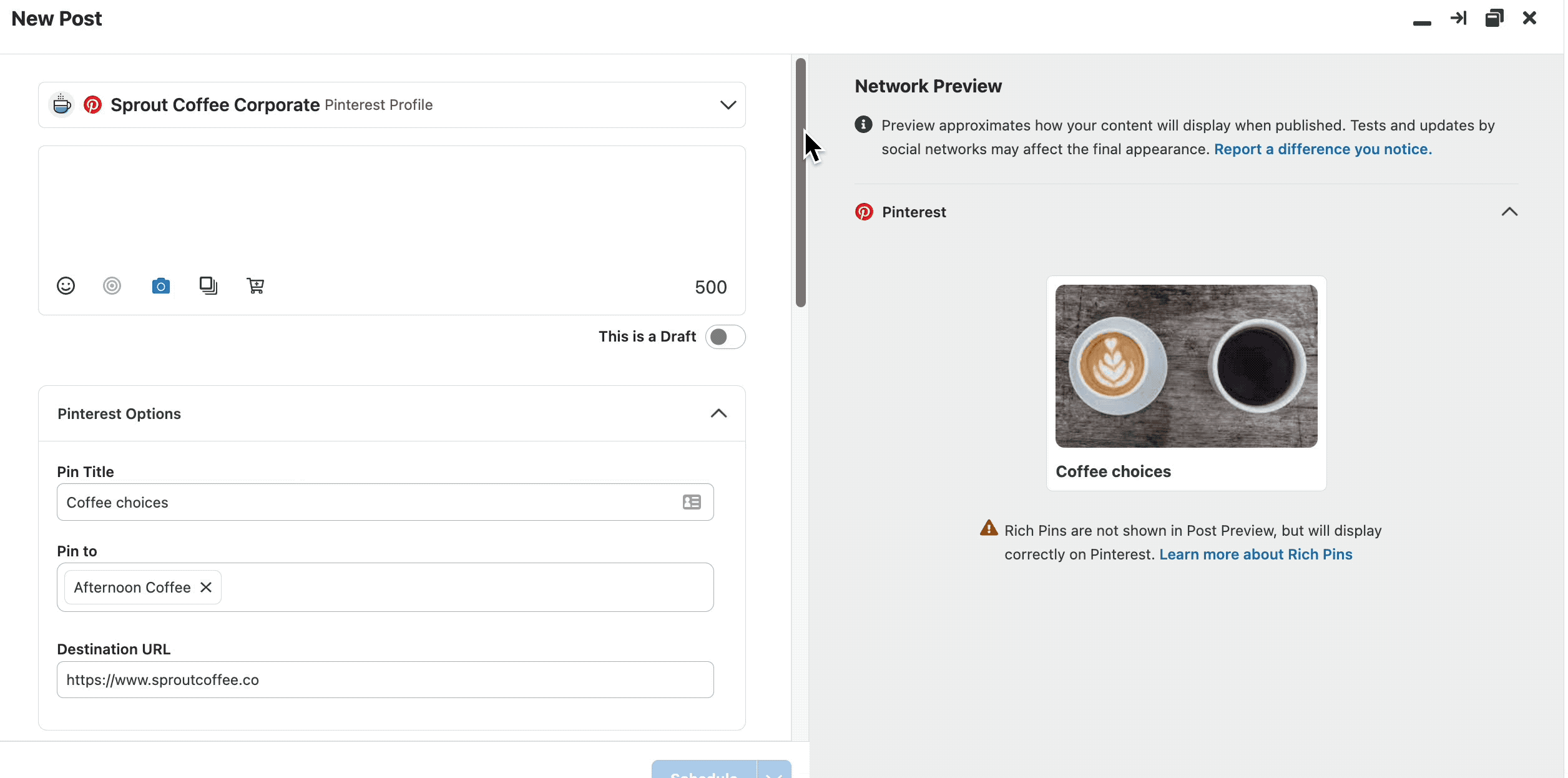Click the Pin Title label
This screenshot has width=1568, height=778.
pyautogui.click(x=86, y=472)
